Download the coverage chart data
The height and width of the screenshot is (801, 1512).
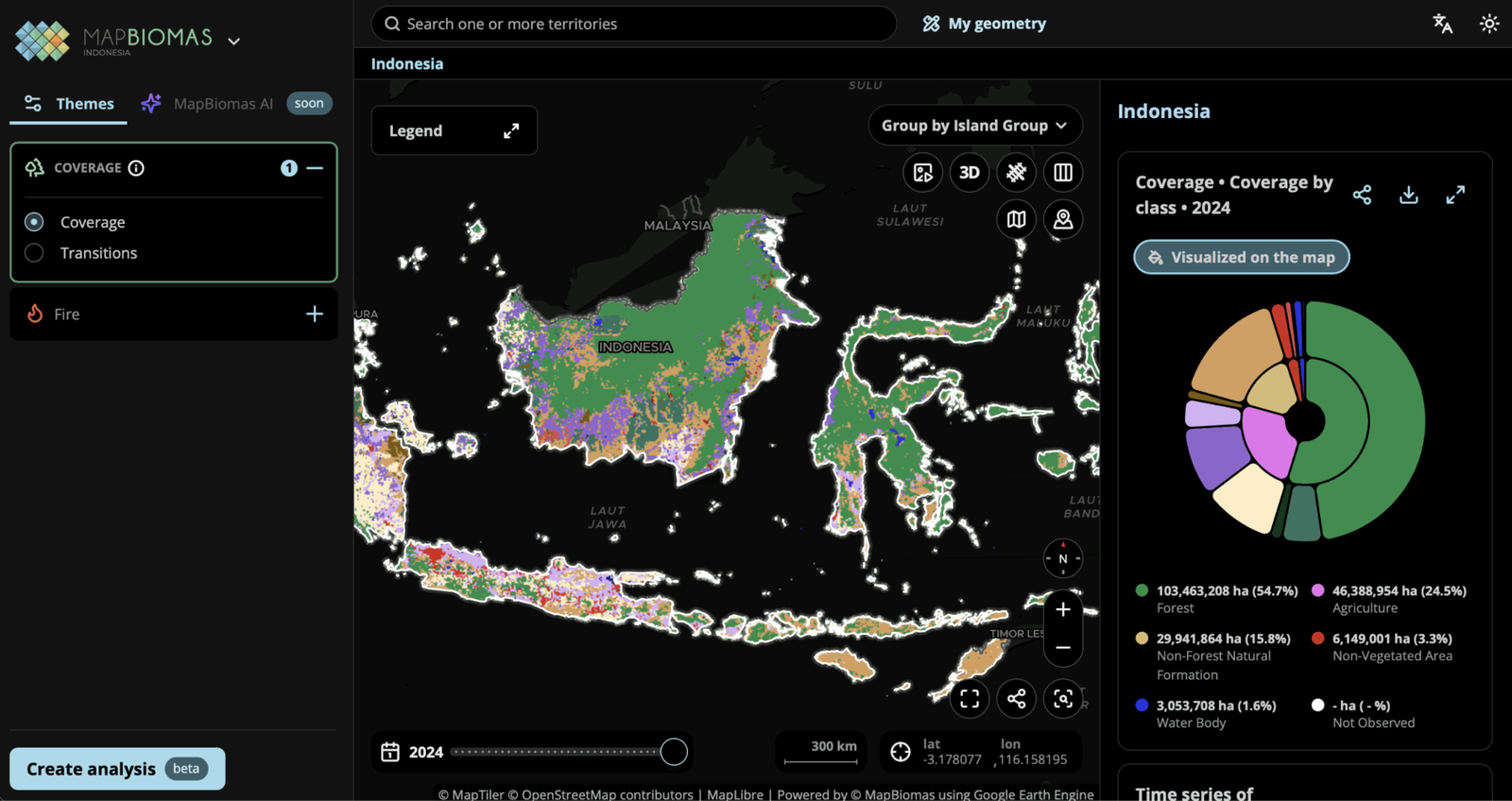[x=1408, y=195]
